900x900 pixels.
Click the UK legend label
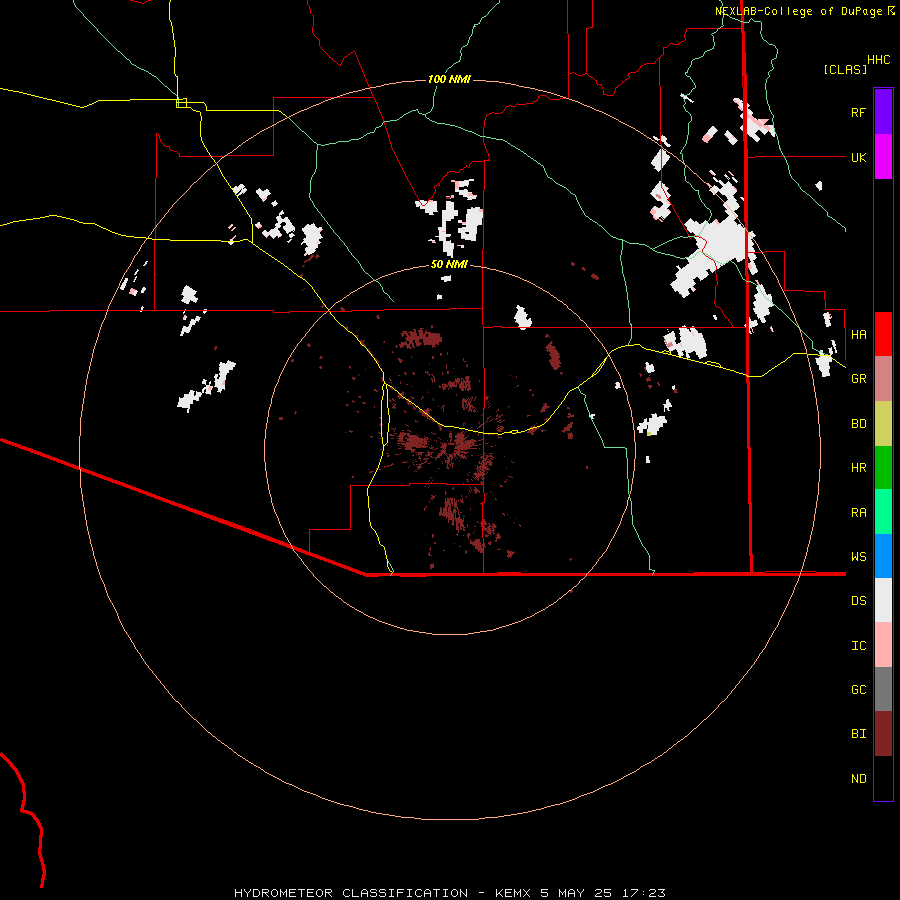858,157
